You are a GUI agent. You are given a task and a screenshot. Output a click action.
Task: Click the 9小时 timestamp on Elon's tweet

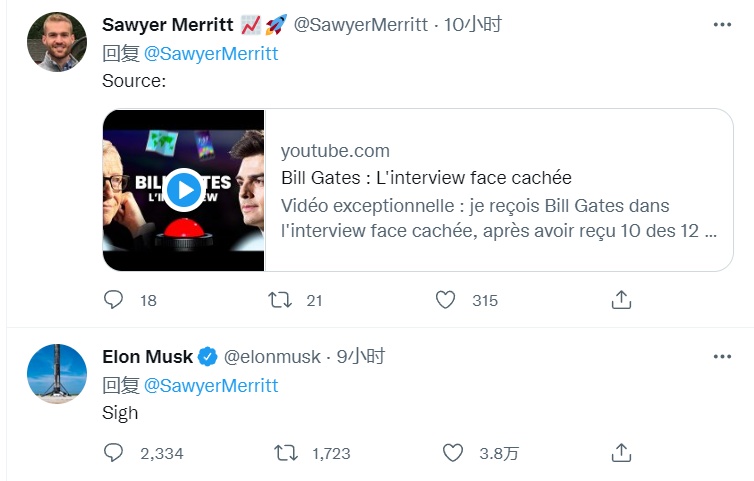[x=361, y=357]
